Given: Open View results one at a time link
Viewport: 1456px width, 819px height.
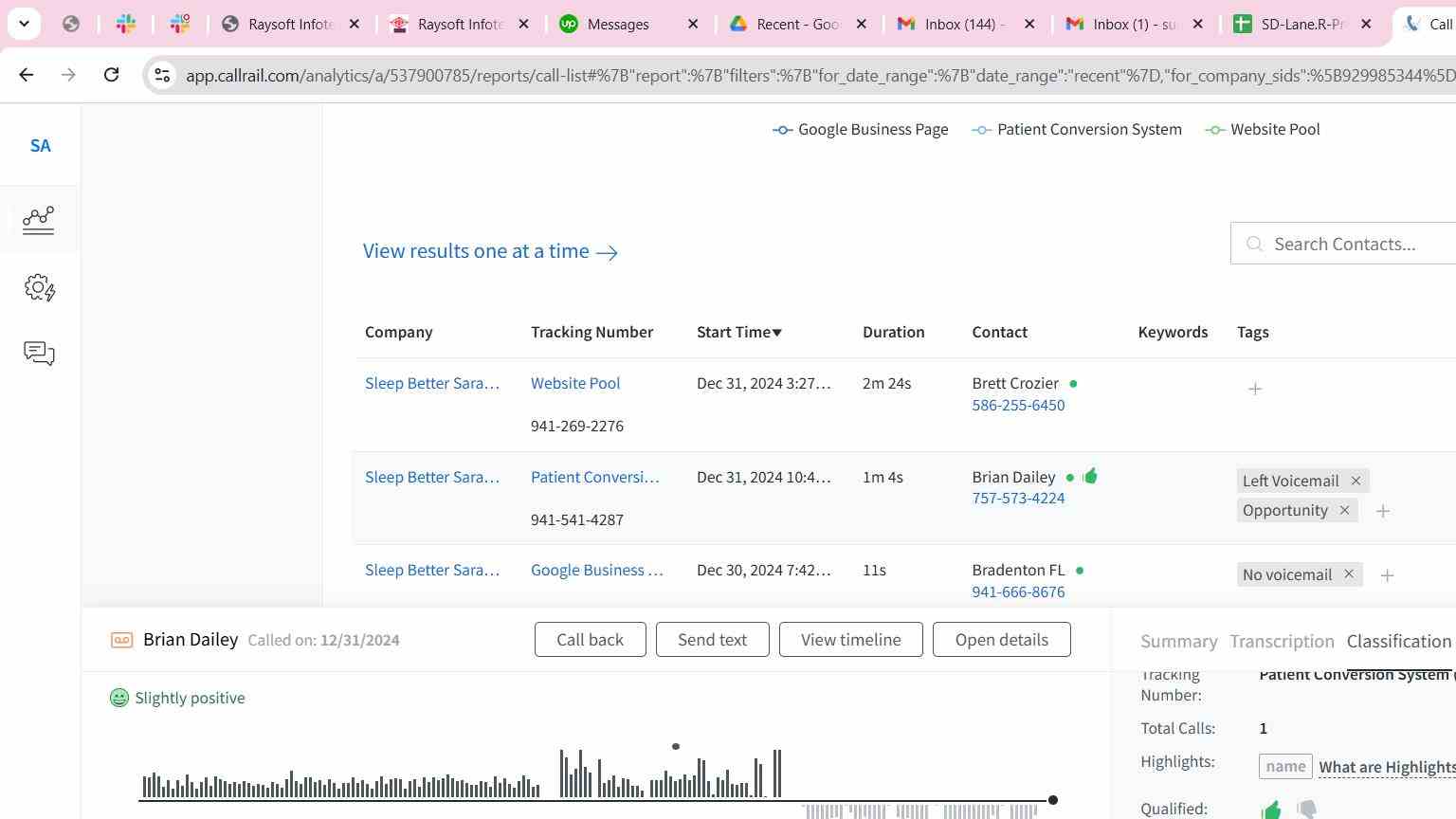Looking at the screenshot, I should 490,251.
